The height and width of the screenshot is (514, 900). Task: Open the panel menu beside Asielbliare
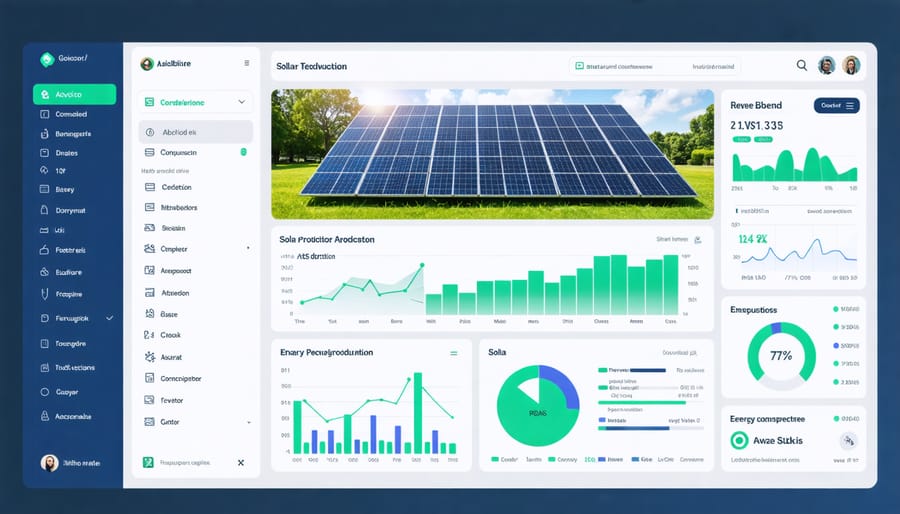click(x=247, y=63)
